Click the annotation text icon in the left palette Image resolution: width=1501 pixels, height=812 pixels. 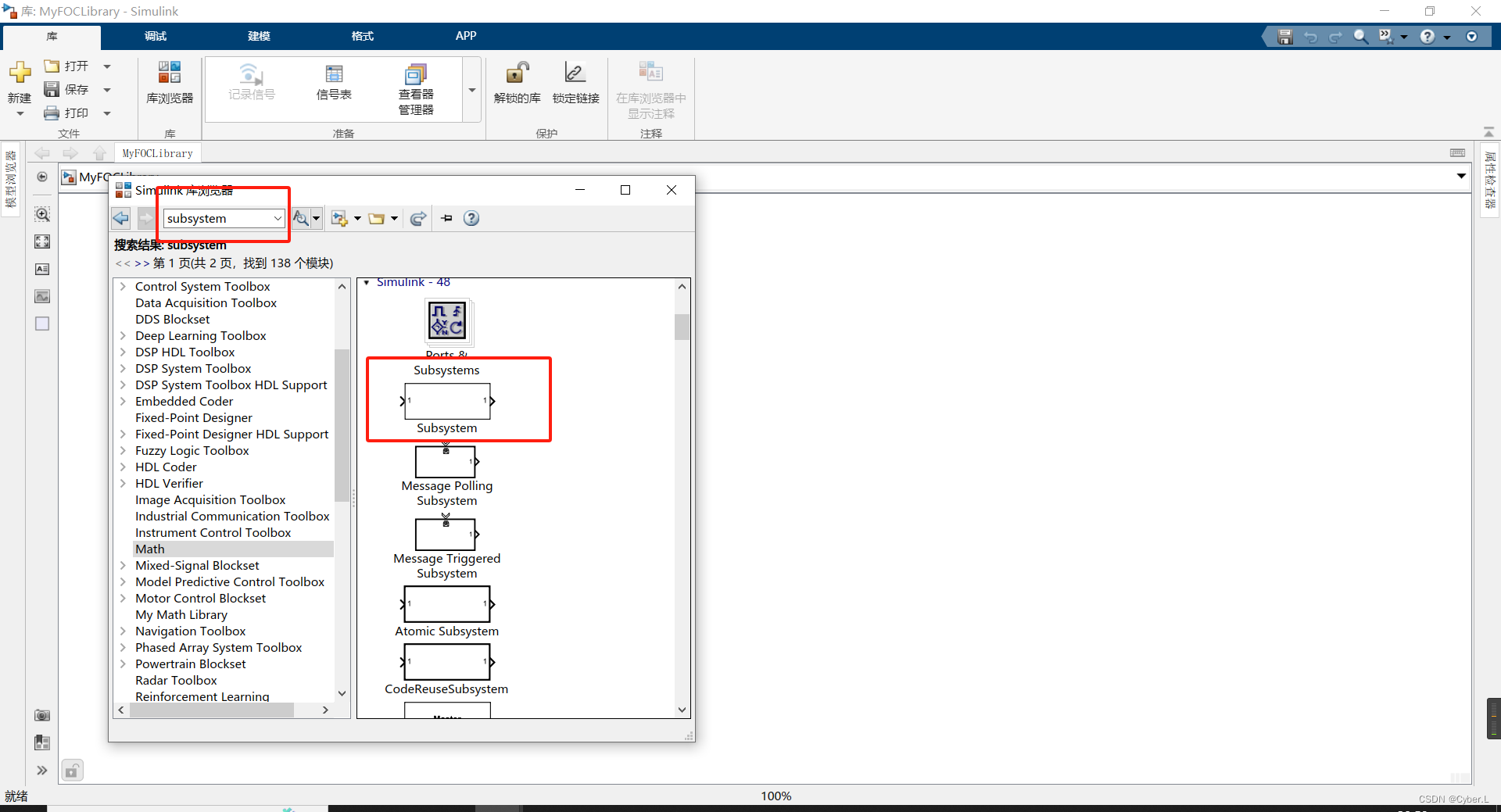point(42,269)
